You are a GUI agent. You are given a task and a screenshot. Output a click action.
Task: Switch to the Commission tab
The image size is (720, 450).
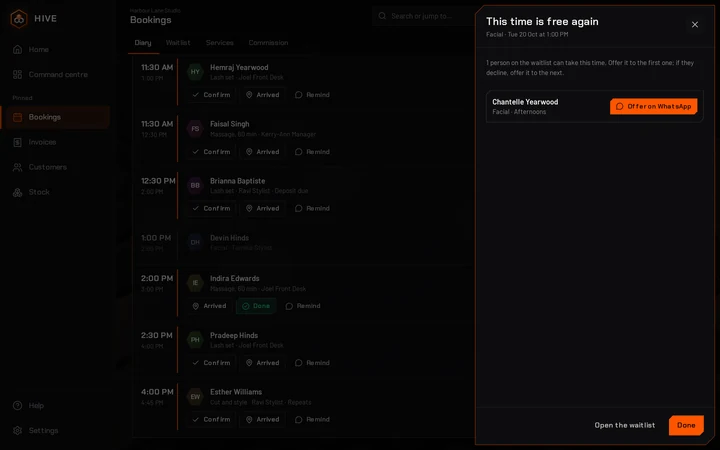268,43
